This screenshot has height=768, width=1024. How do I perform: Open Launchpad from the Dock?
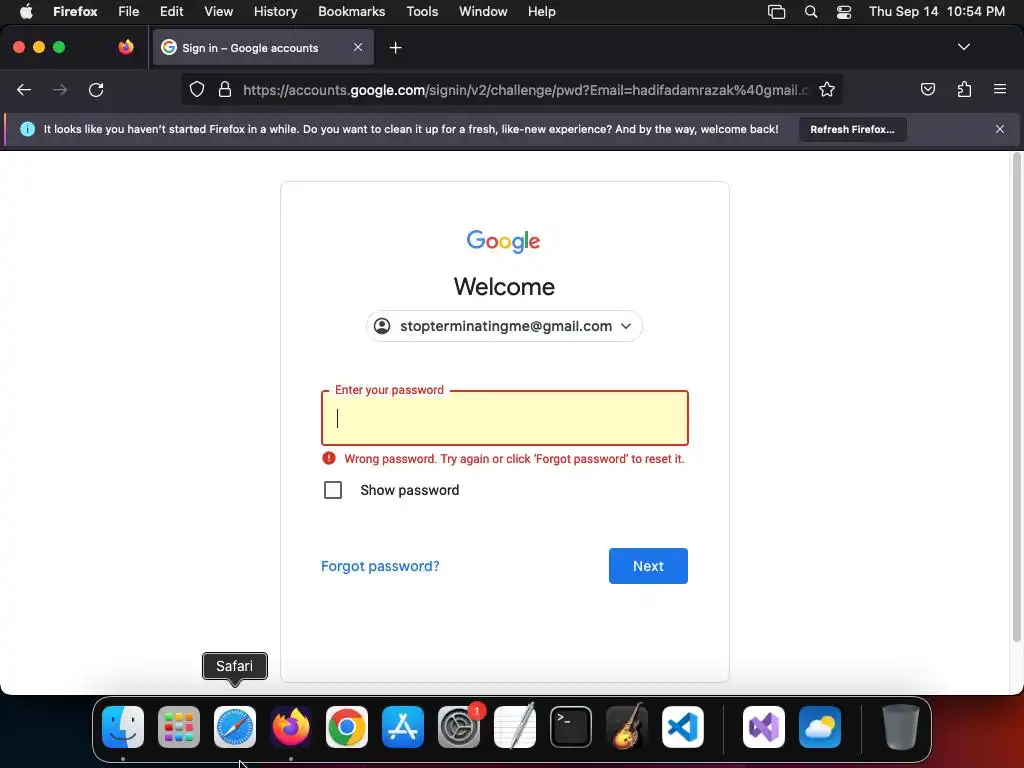[x=179, y=726]
